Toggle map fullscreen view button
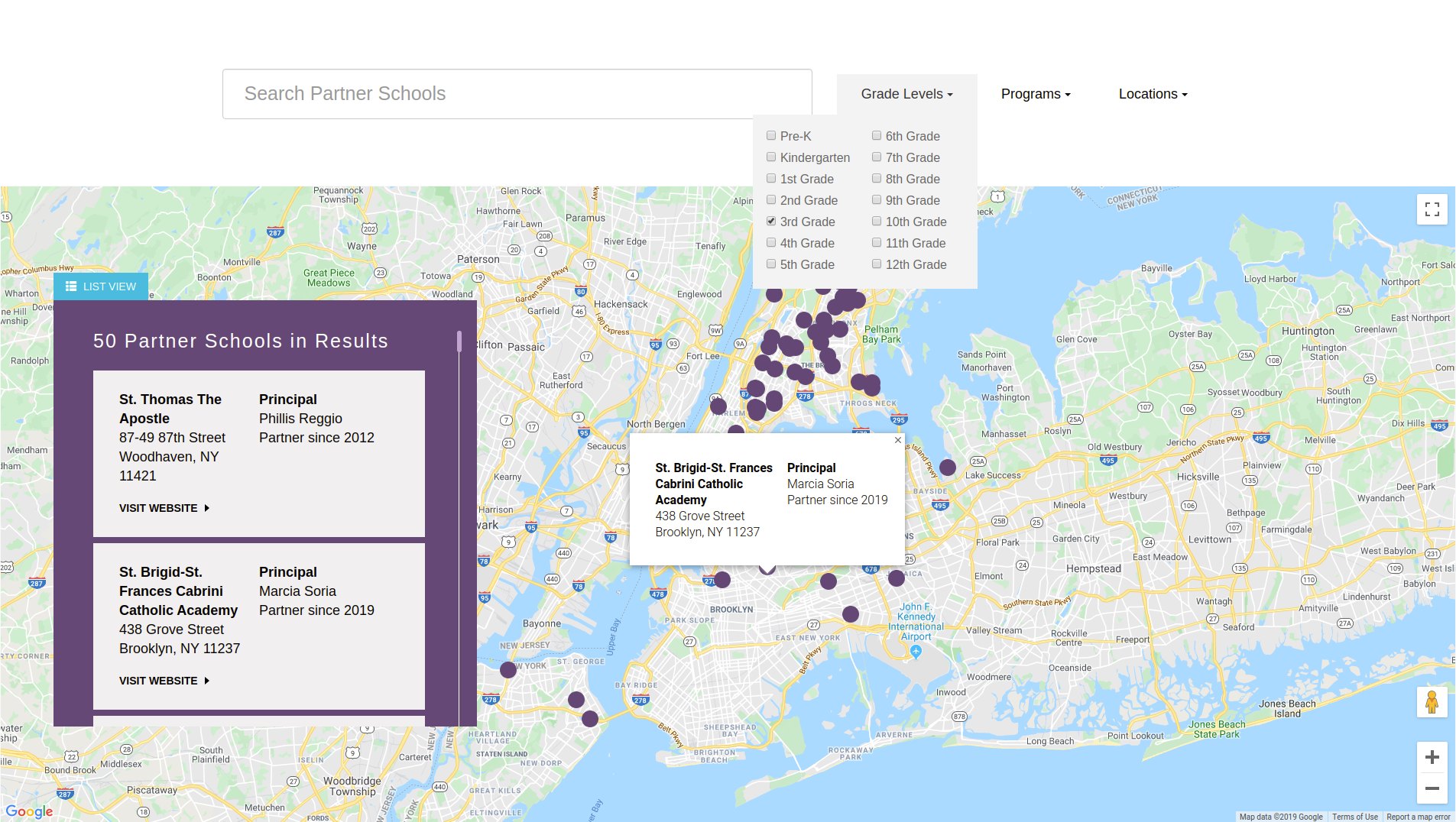 pyautogui.click(x=1432, y=209)
